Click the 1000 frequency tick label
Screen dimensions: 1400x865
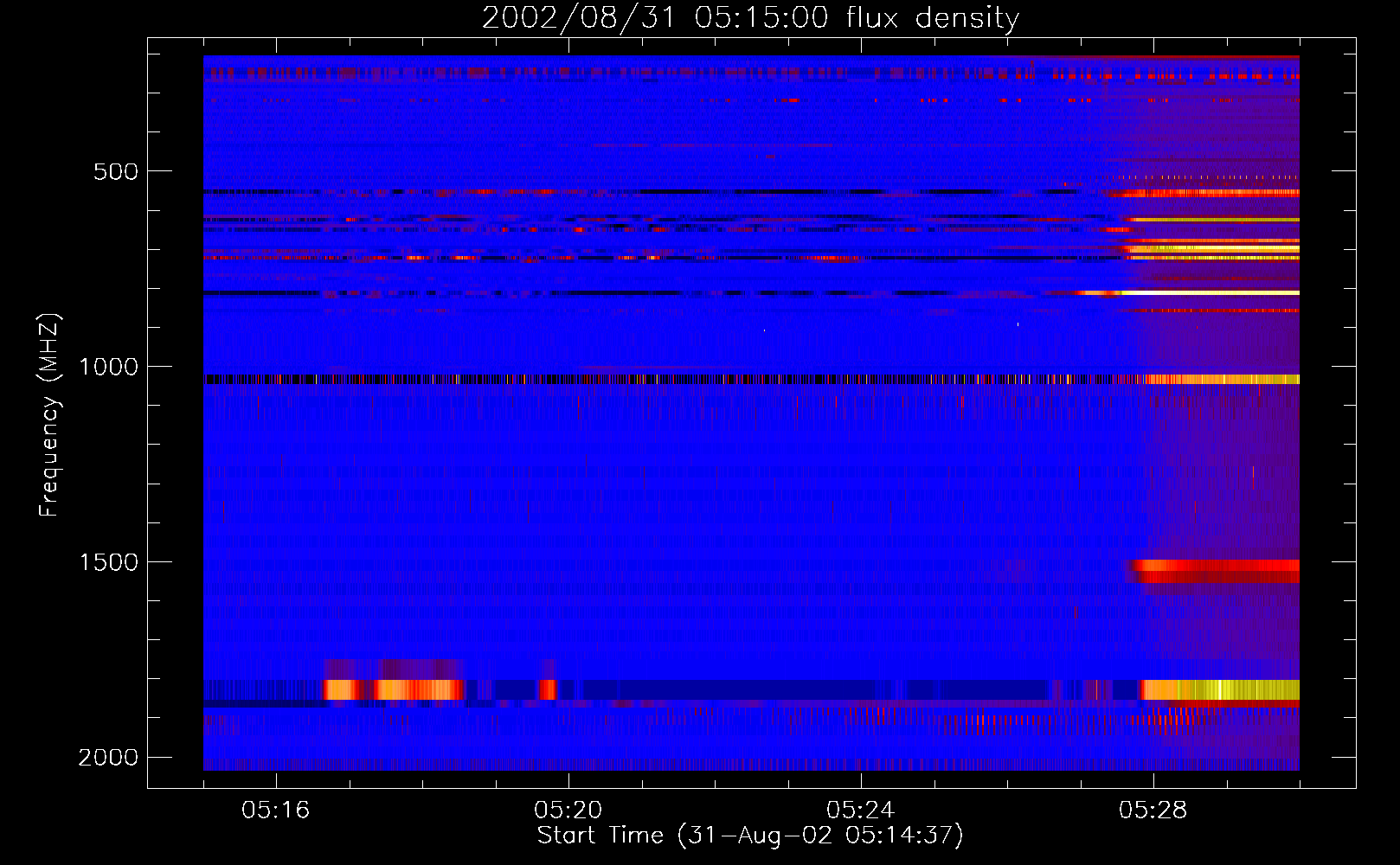[x=108, y=367]
